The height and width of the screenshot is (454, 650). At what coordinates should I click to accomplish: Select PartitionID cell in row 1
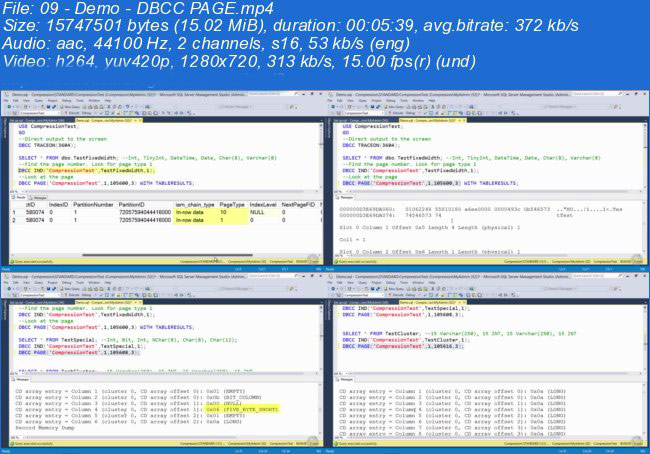tap(145, 212)
